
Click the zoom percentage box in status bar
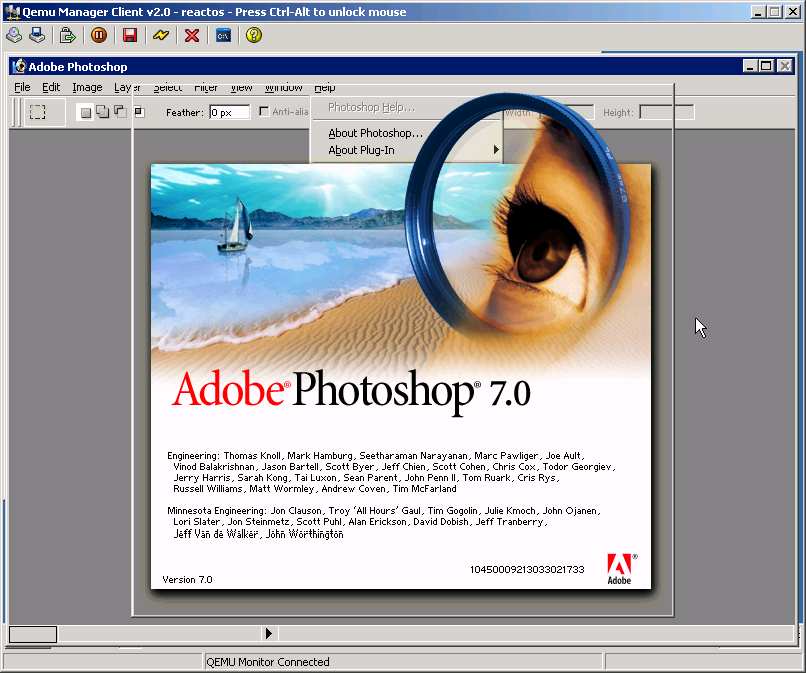(33, 634)
